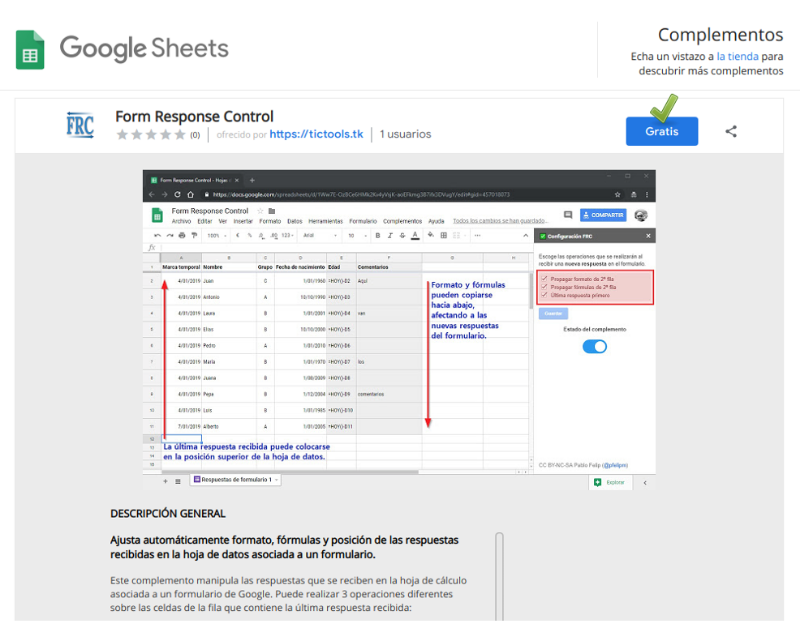
Task: Open the font size 10 dropdown
Action: coord(357,236)
